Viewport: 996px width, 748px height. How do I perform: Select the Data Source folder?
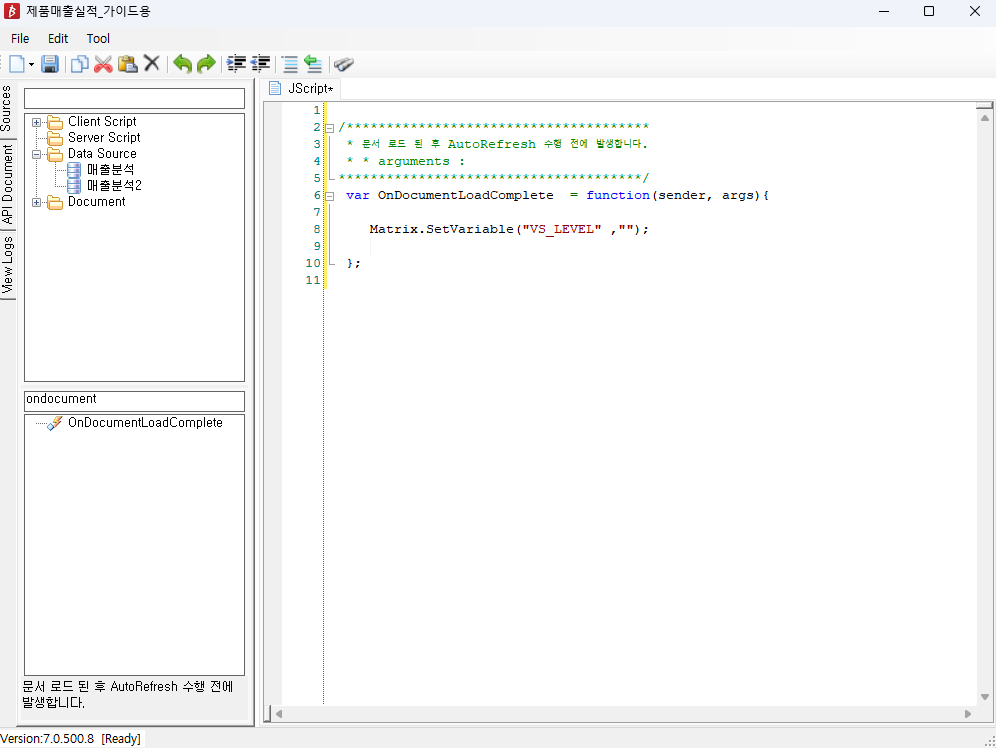[102, 154]
